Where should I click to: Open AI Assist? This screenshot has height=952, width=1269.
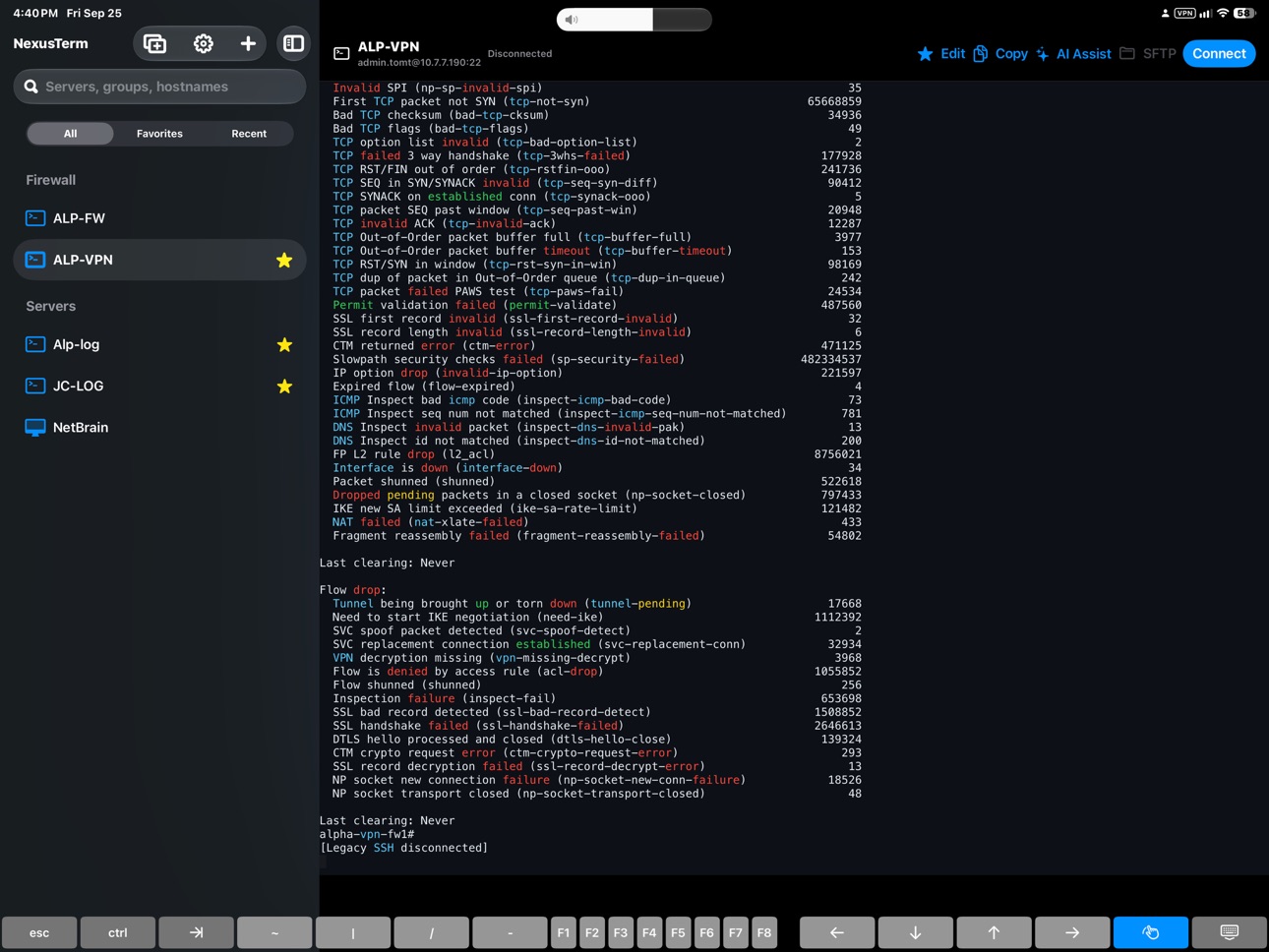point(1073,54)
